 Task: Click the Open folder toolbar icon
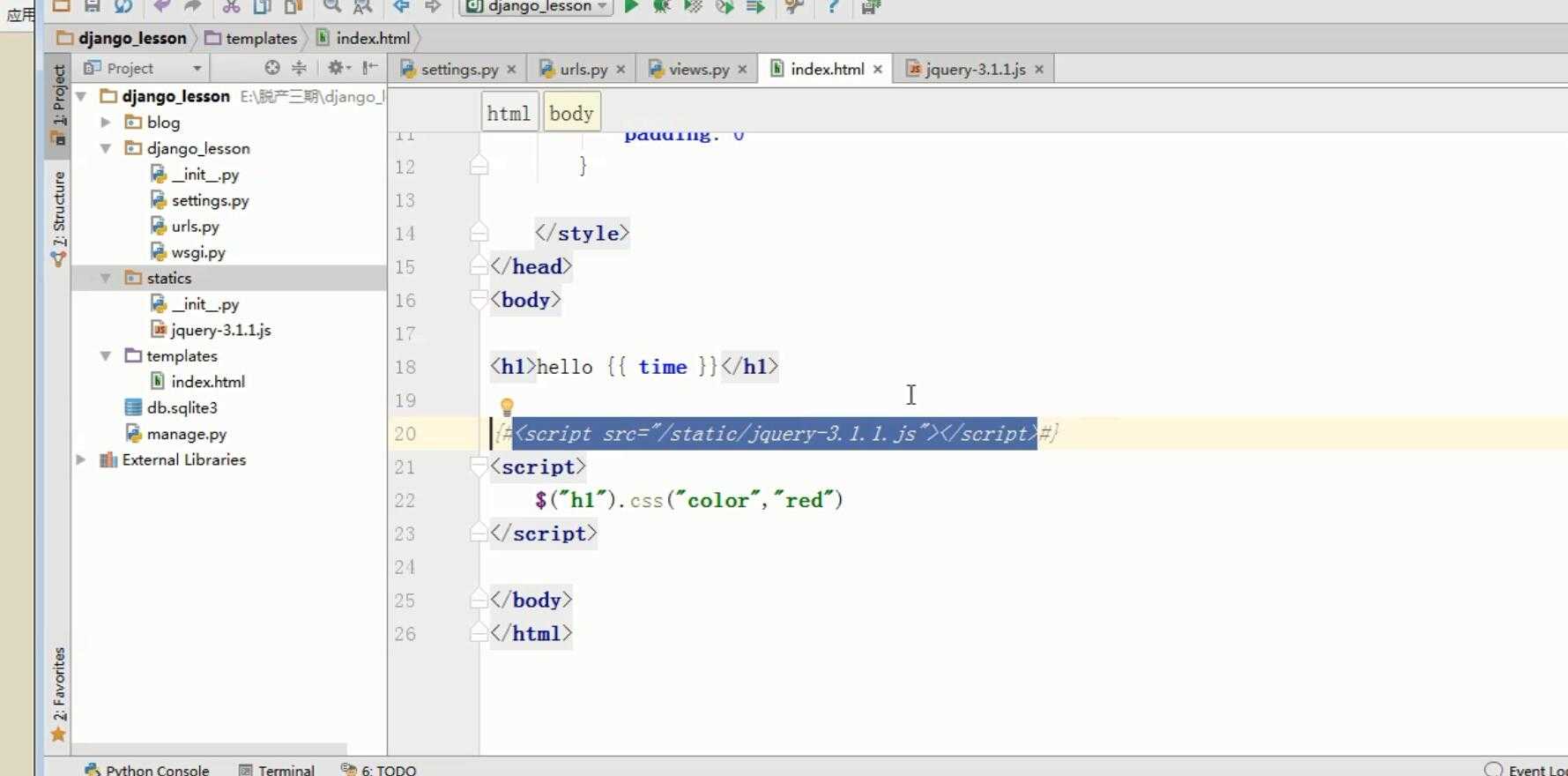click(x=61, y=5)
